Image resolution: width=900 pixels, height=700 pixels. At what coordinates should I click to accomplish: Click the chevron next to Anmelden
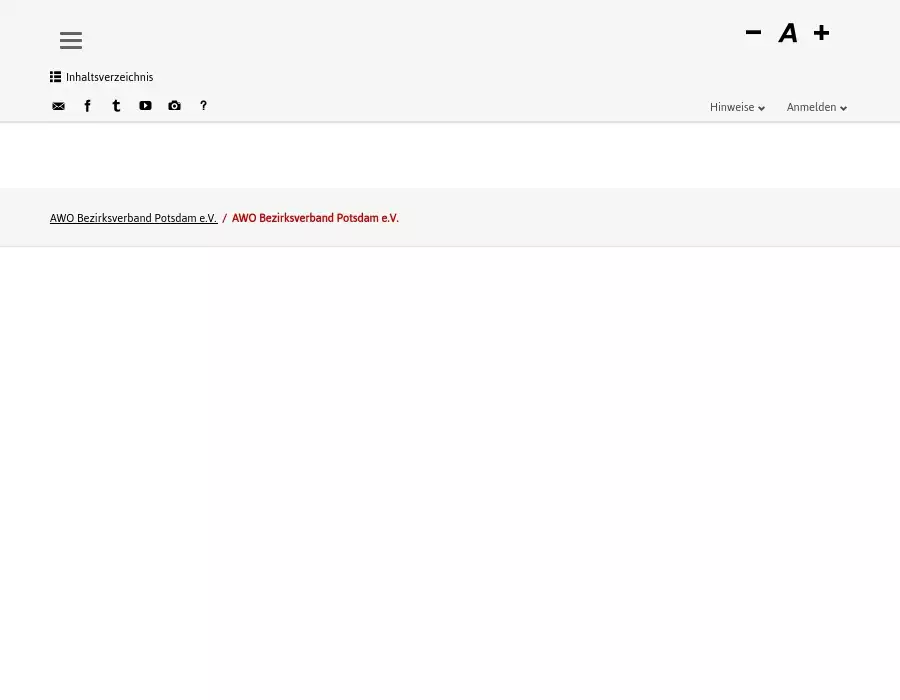pyautogui.click(x=844, y=109)
